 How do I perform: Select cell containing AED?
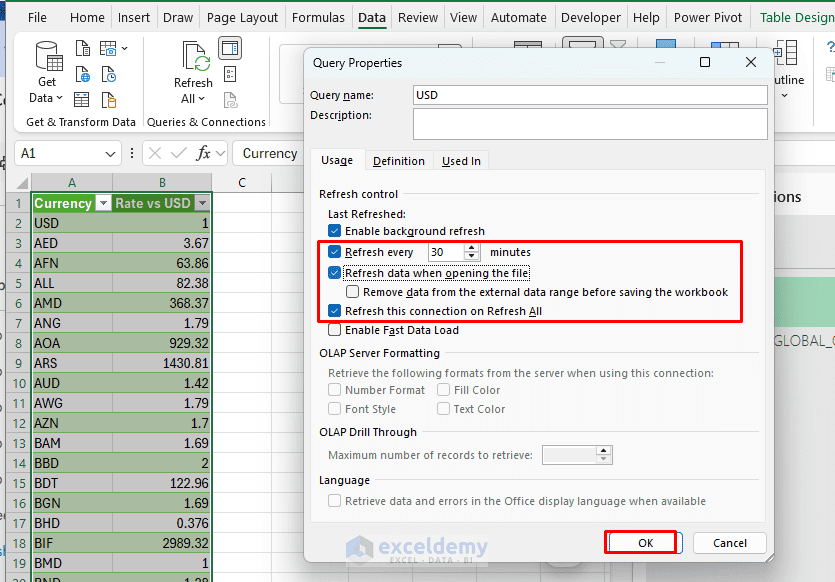[x=72, y=243]
